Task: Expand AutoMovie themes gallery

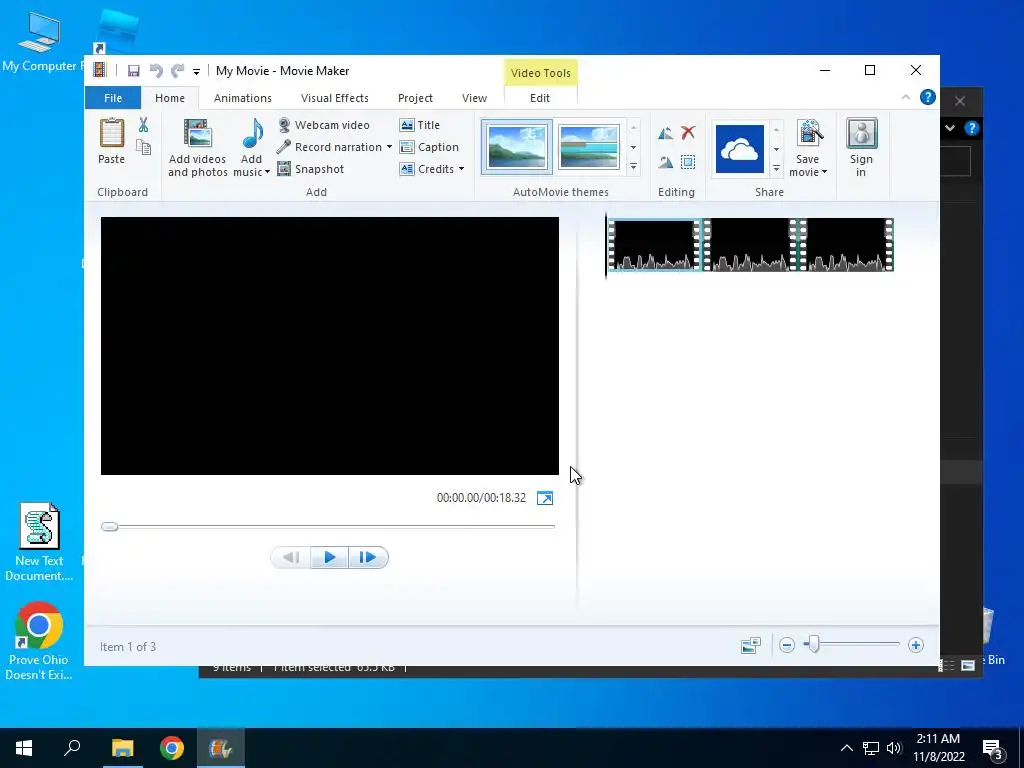Action: [633, 167]
